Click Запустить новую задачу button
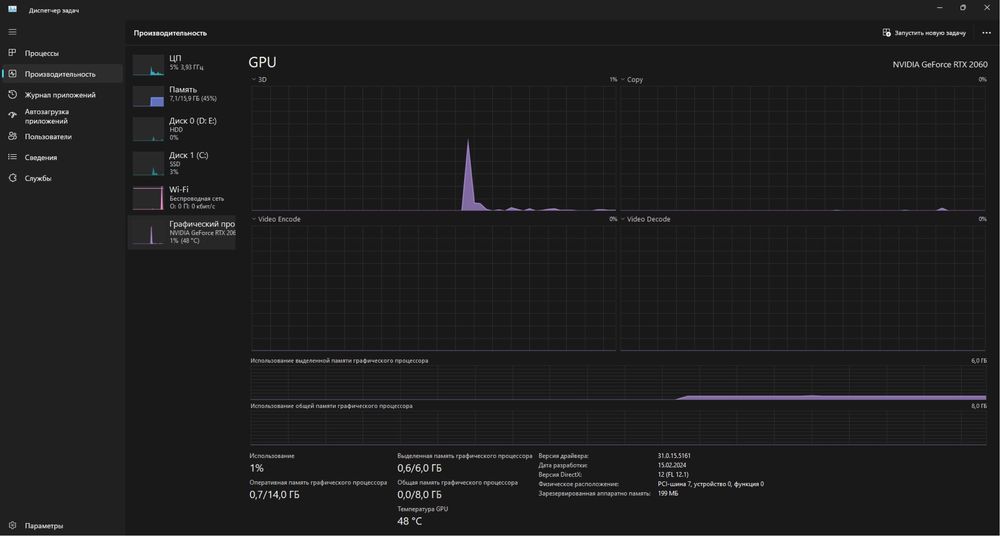The image size is (1000, 536). [x=924, y=33]
